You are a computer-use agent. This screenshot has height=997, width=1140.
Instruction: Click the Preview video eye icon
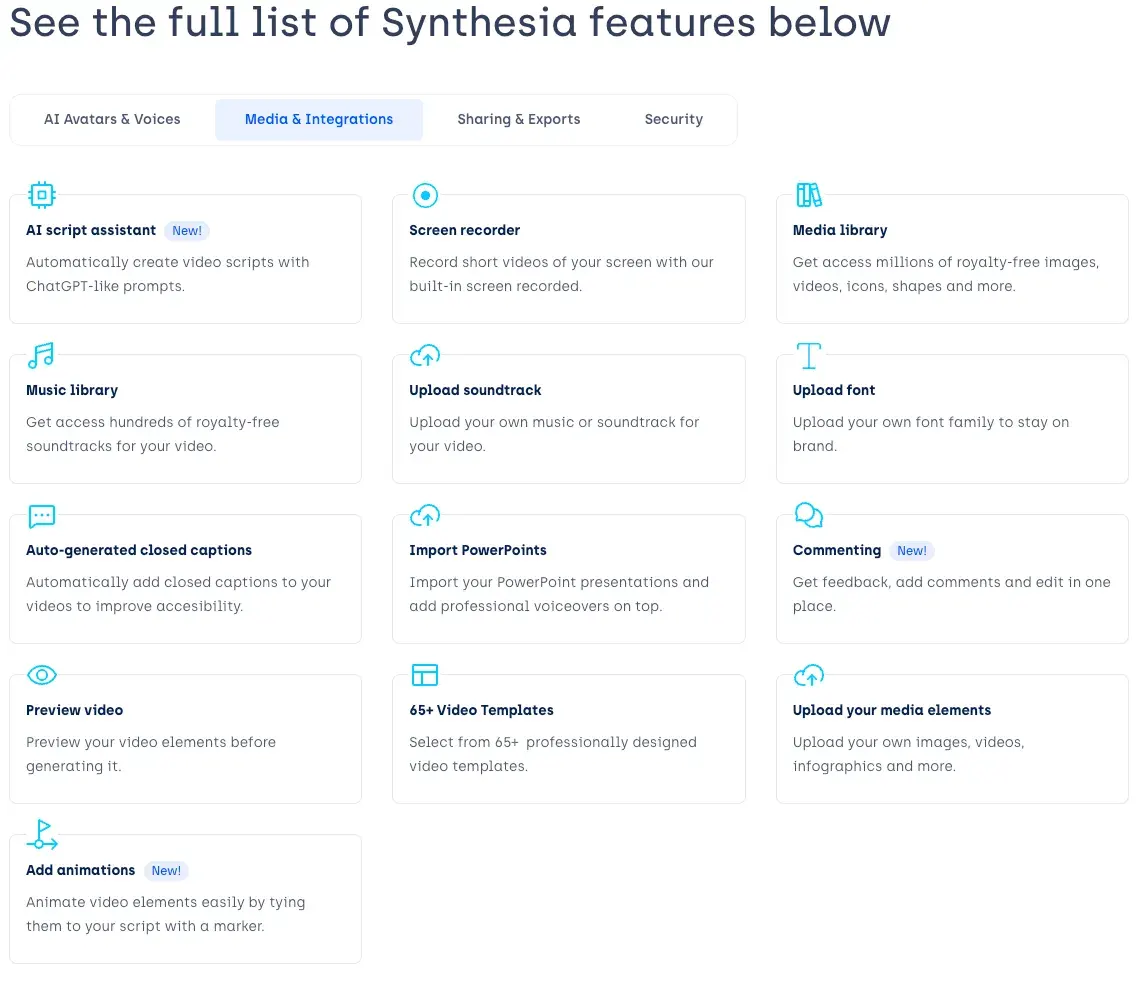41,675
